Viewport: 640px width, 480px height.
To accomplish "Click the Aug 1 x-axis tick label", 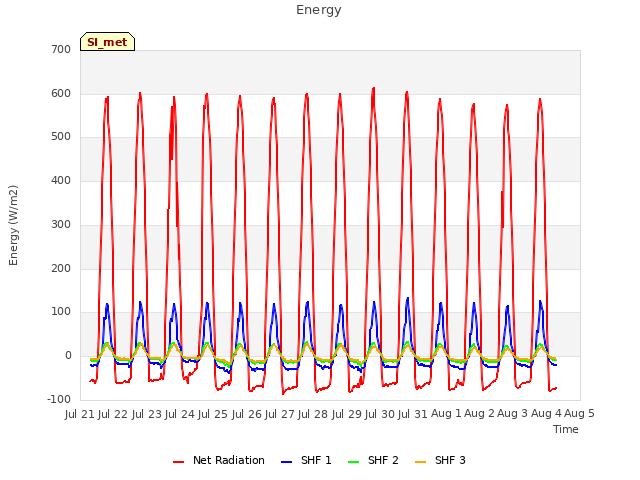I will pyautogui.click(x=447, y=414).
